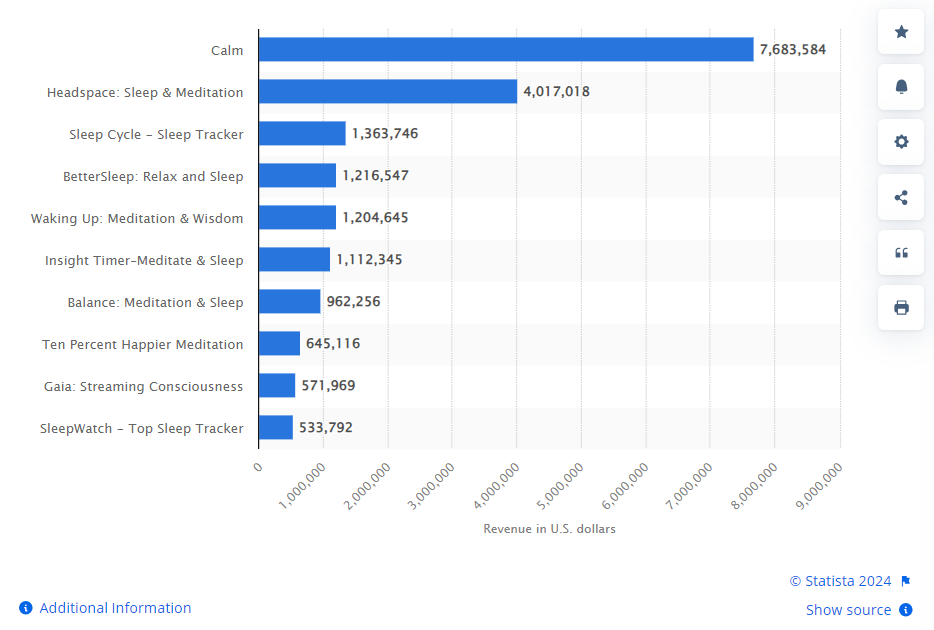Click the Waking Up: Meditation & Wisdom bar

pyautogui.click(x=297, y=217)
